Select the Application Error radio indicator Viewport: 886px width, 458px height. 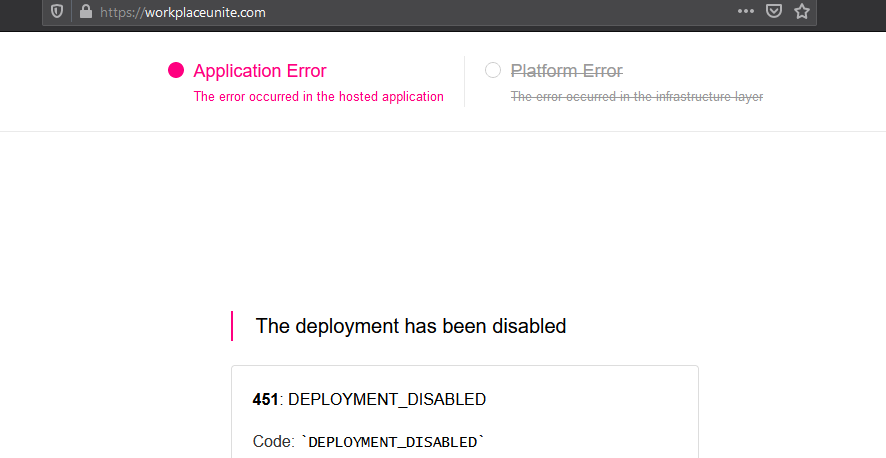click(x=176, y=70)
